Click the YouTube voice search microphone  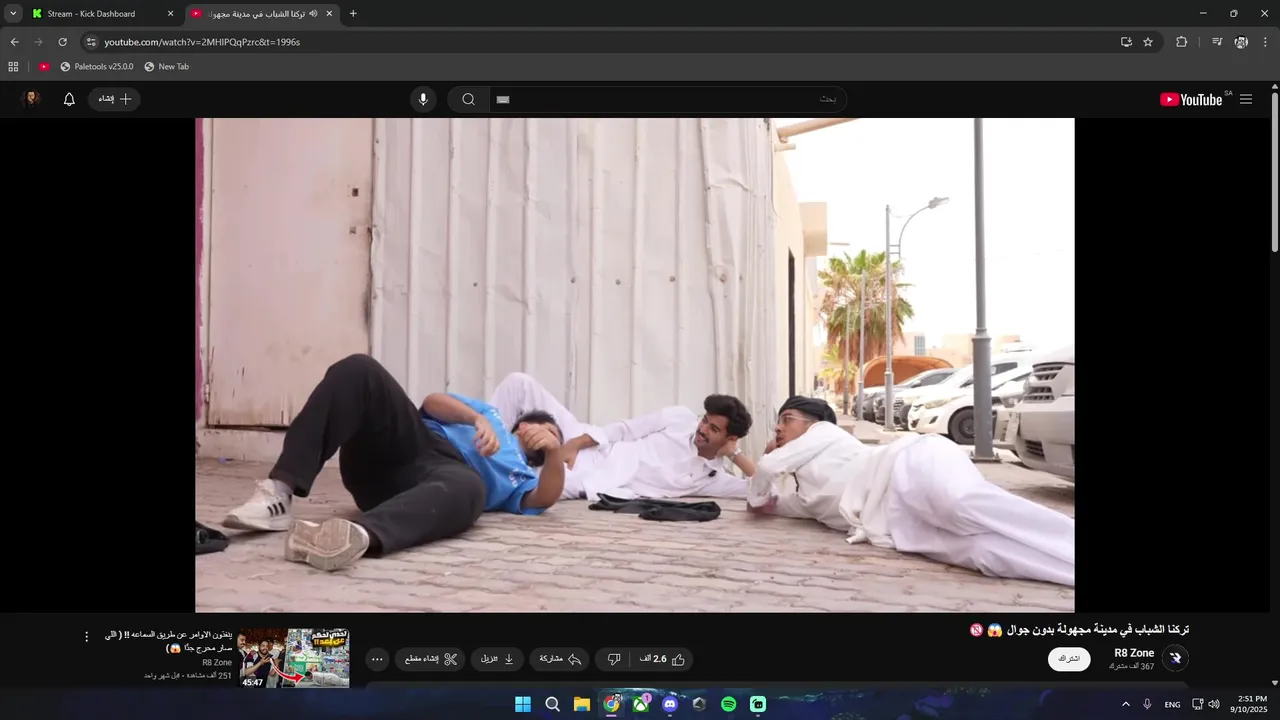click(423, 99)
